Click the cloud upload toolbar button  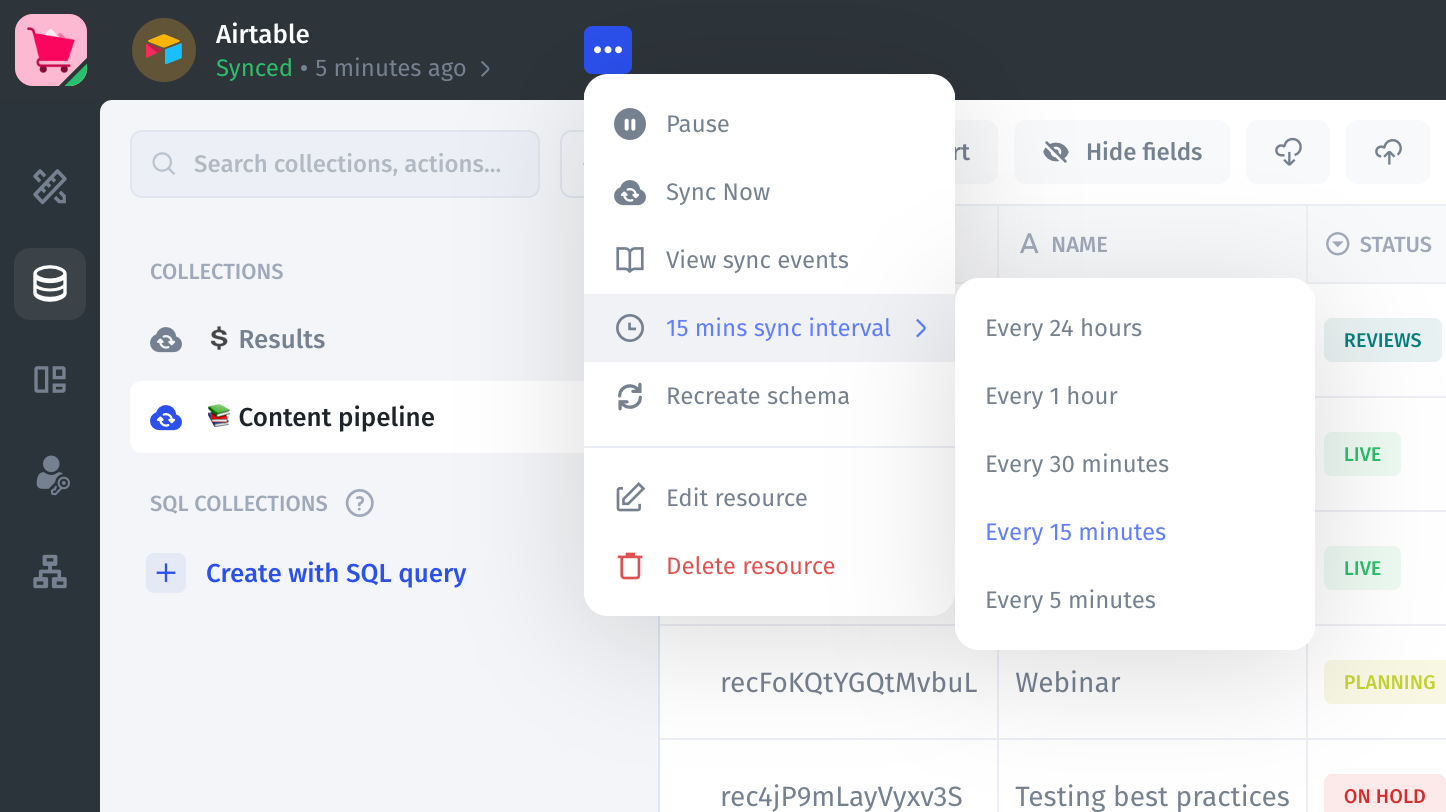tap(1388, 152)
